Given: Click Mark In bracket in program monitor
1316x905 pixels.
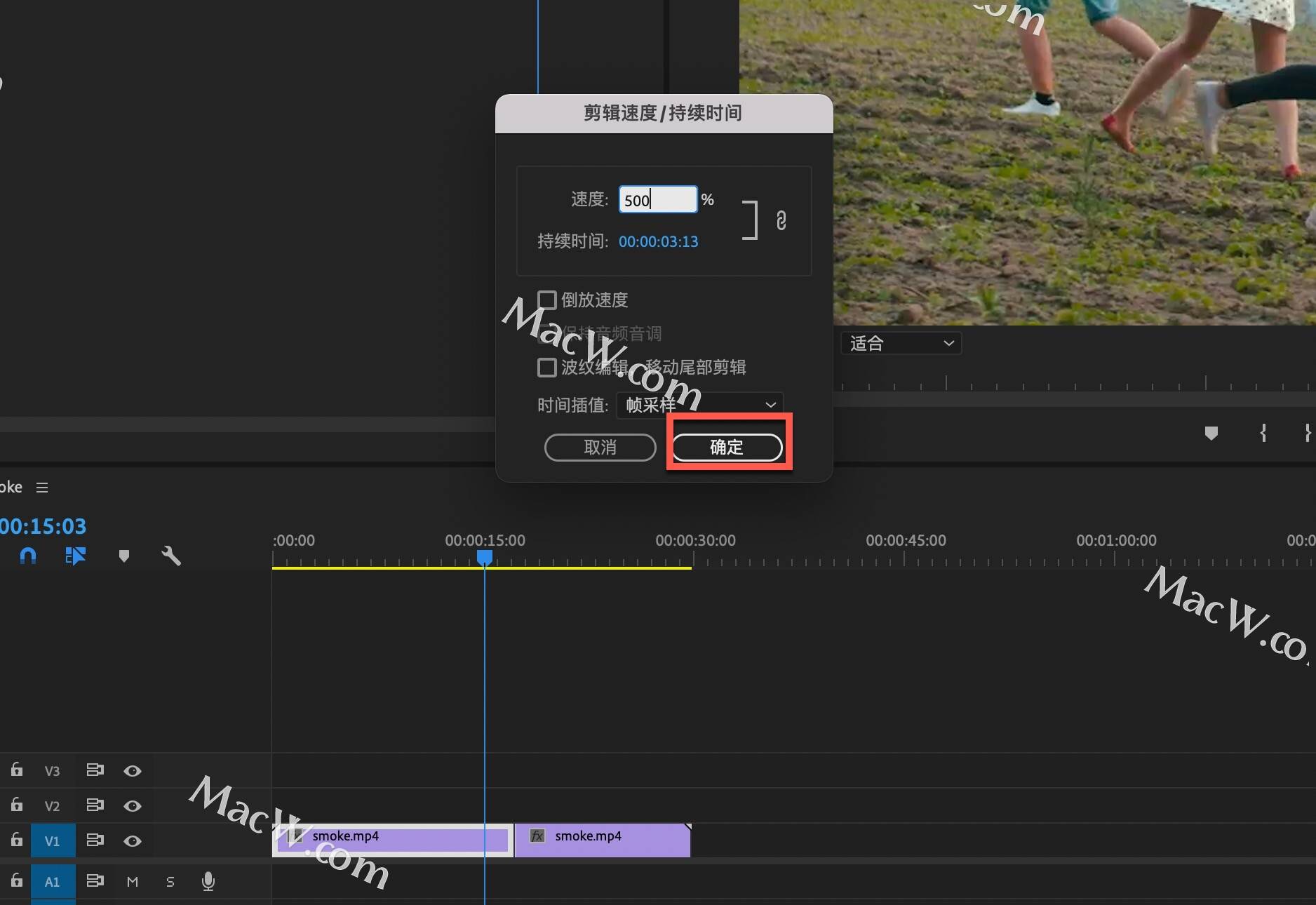Looking at the screenshot, I should pos(1263,433).
